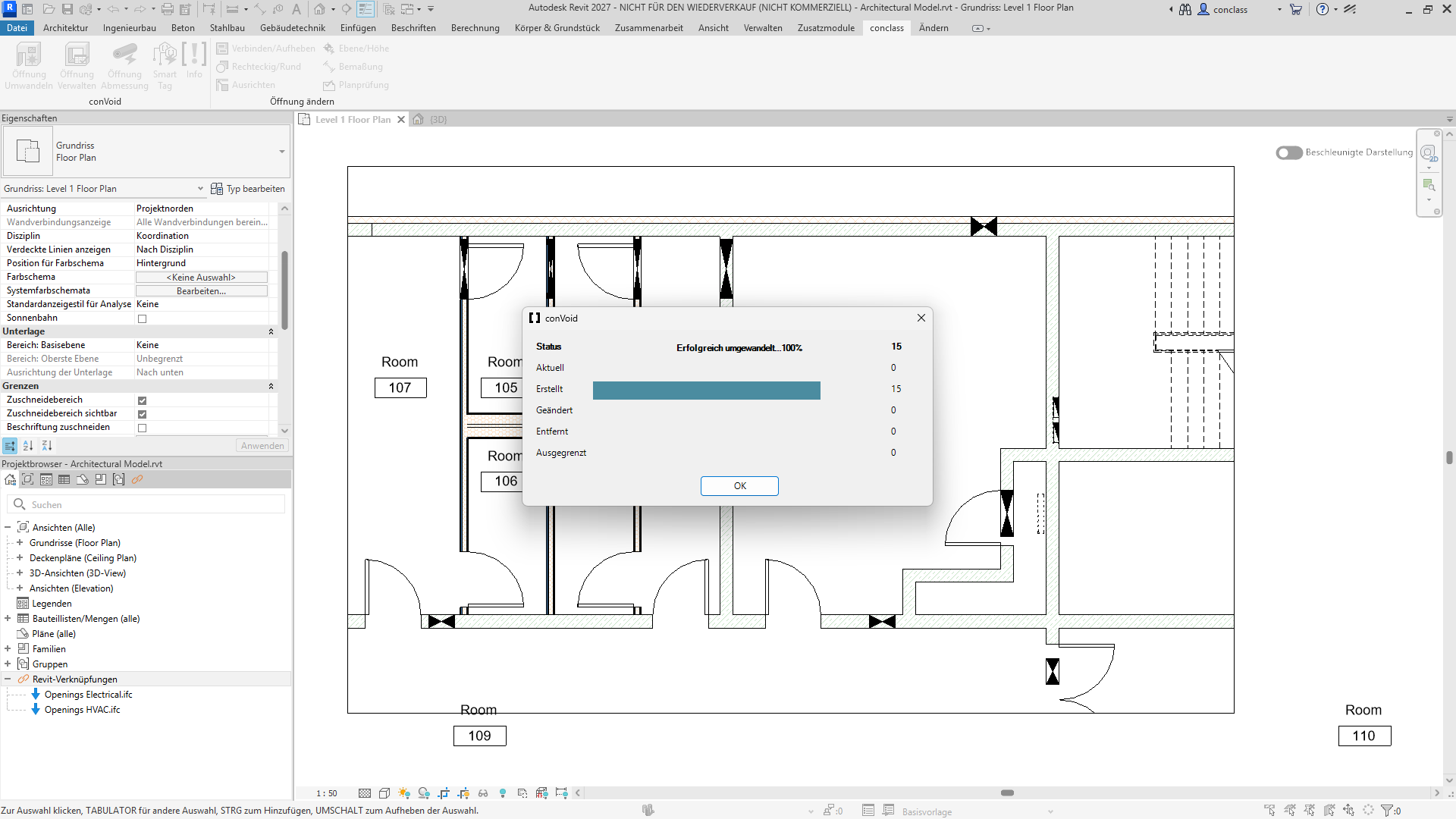The width and height of the screenshot is (1456, 819).
Task: Select alphabetical A-Z sort in properties palette
Action: click(x=28, y=446)
